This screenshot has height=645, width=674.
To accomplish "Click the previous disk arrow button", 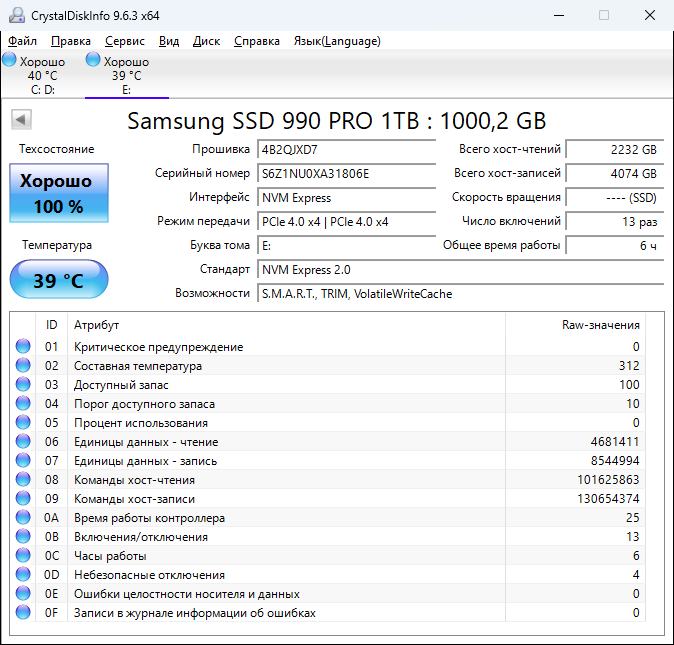I will coord(21,120).
